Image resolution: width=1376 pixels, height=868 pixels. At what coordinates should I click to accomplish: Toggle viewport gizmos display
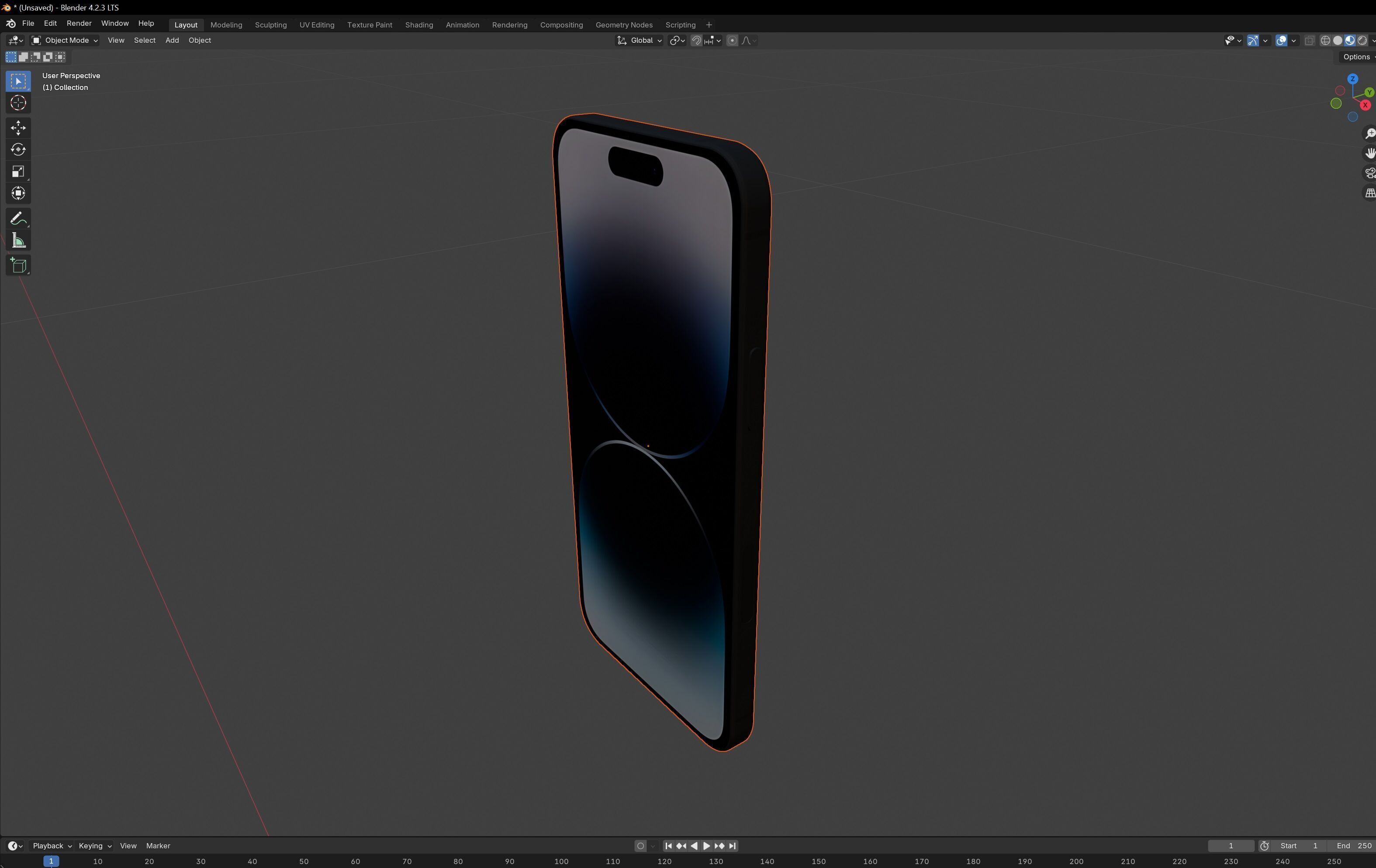click(x=1252, y=41)
